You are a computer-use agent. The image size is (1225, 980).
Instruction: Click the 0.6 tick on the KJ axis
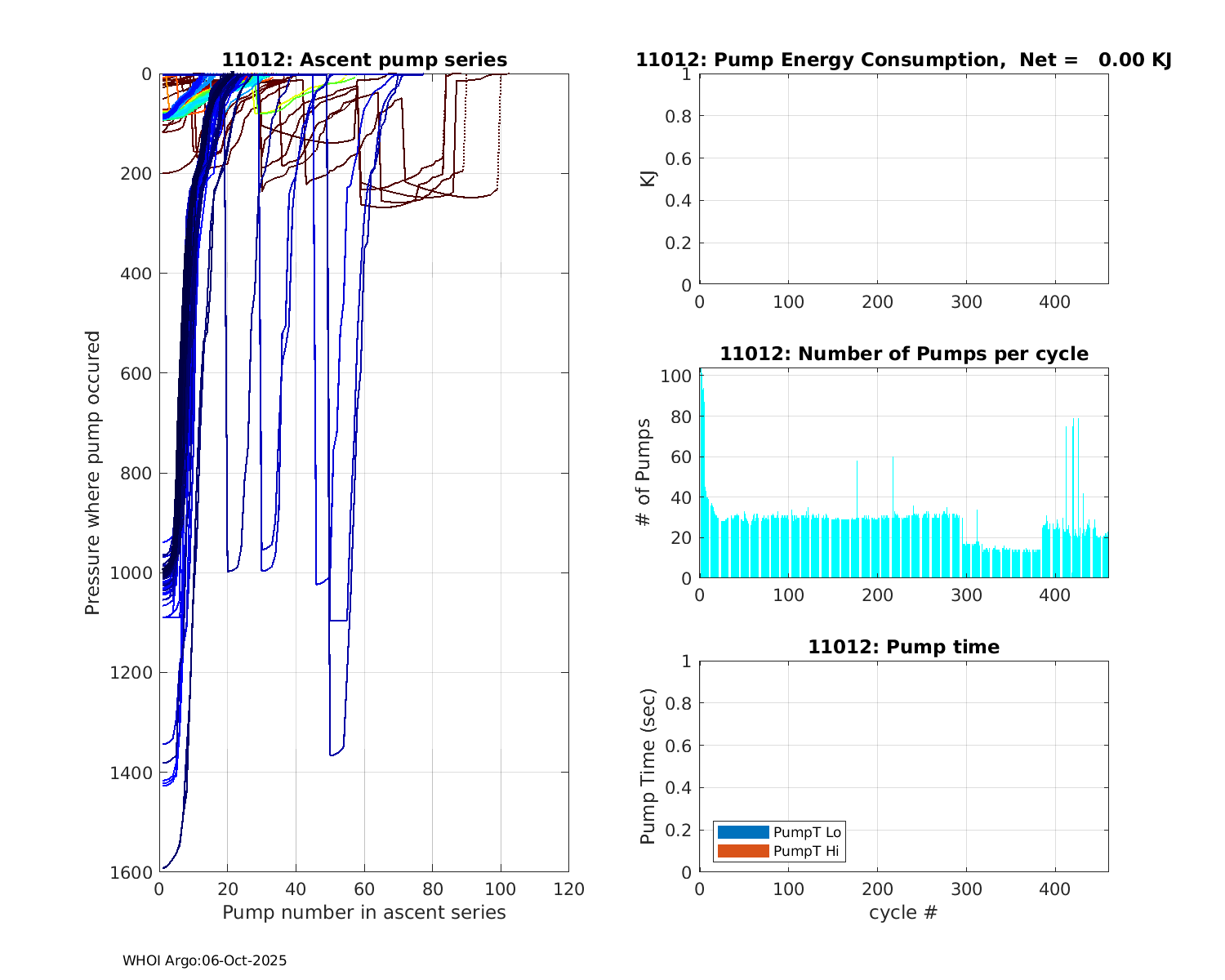679,158
